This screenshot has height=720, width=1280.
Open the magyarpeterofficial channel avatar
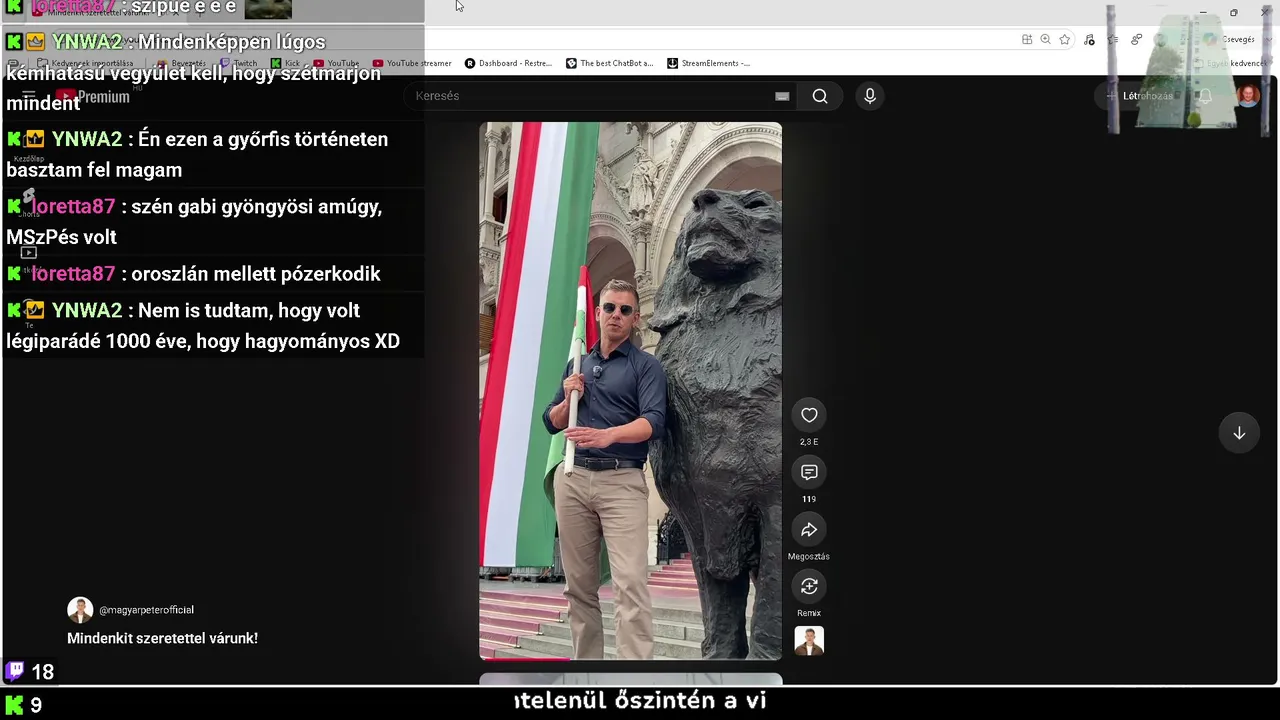pyautogui.click(x=80, y=610)
